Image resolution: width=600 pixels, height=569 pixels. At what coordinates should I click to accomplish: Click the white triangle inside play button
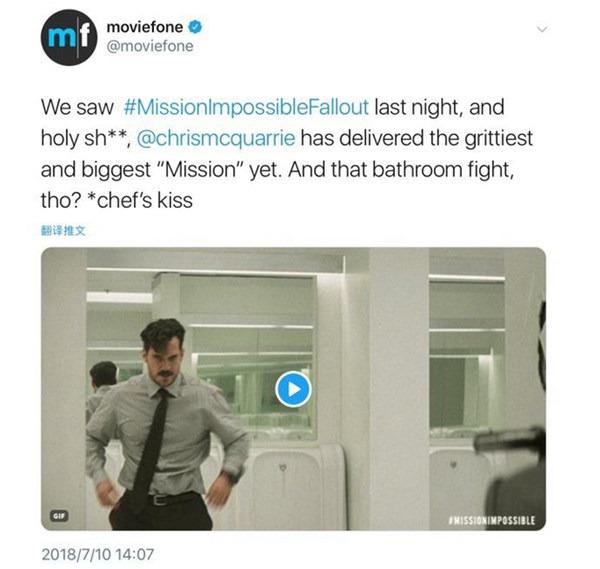(x=294, y=390)
